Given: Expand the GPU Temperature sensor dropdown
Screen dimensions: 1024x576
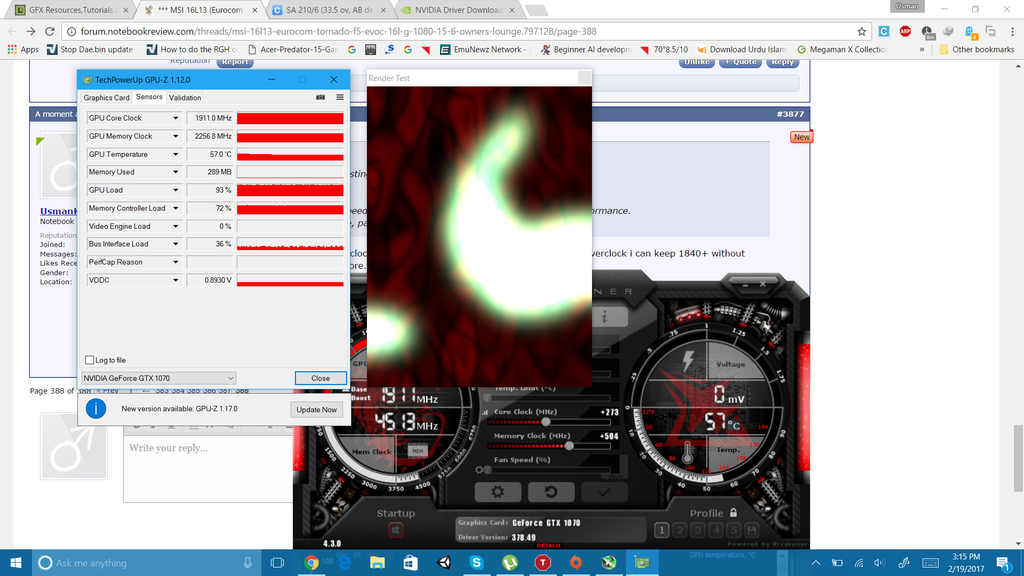Looking at the screenshot, I should pyautogui.click(x=175, y=154).
